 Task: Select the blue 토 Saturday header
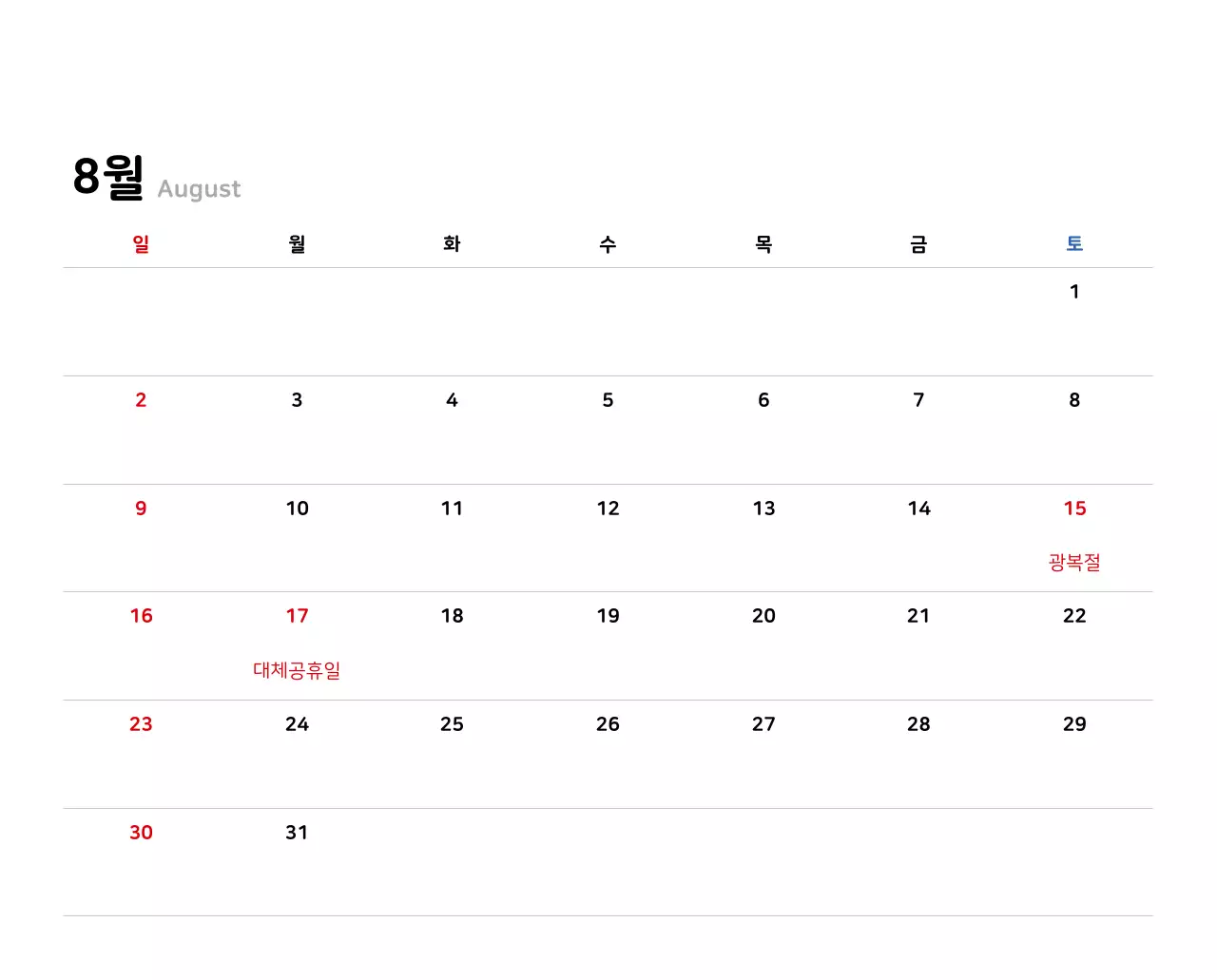pos(1074,244)
